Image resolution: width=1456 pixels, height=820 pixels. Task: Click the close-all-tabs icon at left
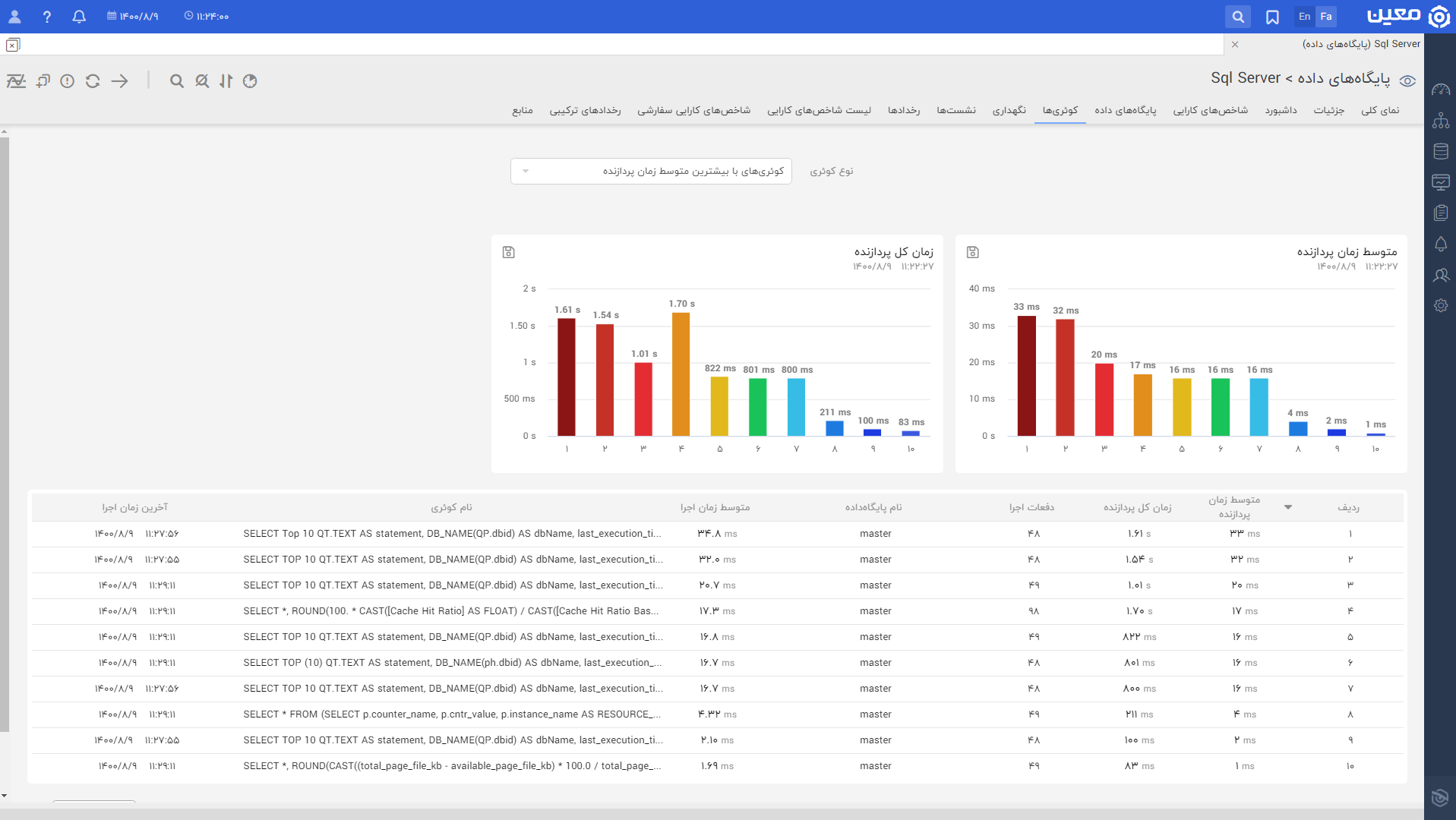tap(13, 45)
